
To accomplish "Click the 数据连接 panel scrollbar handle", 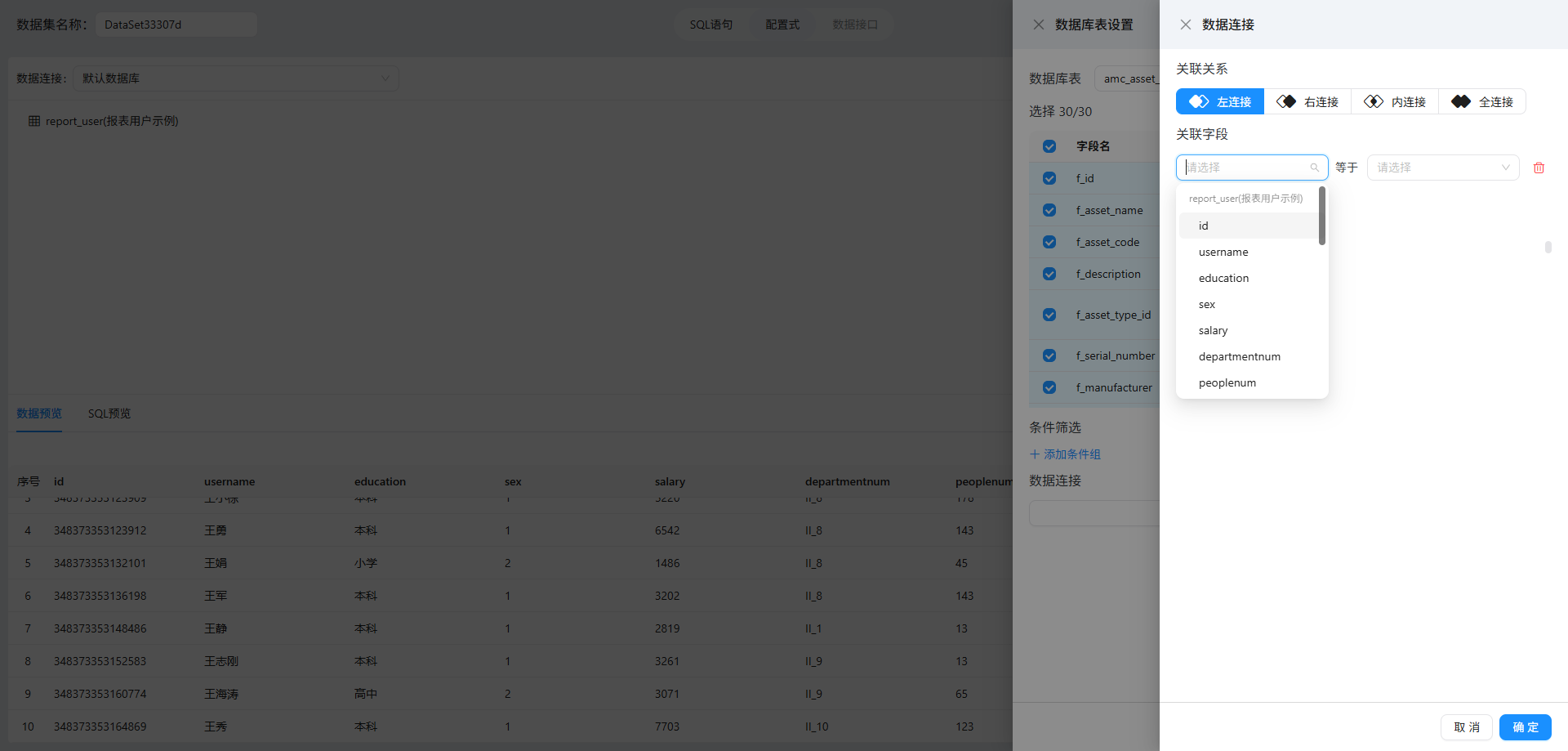I will 1548,247.
